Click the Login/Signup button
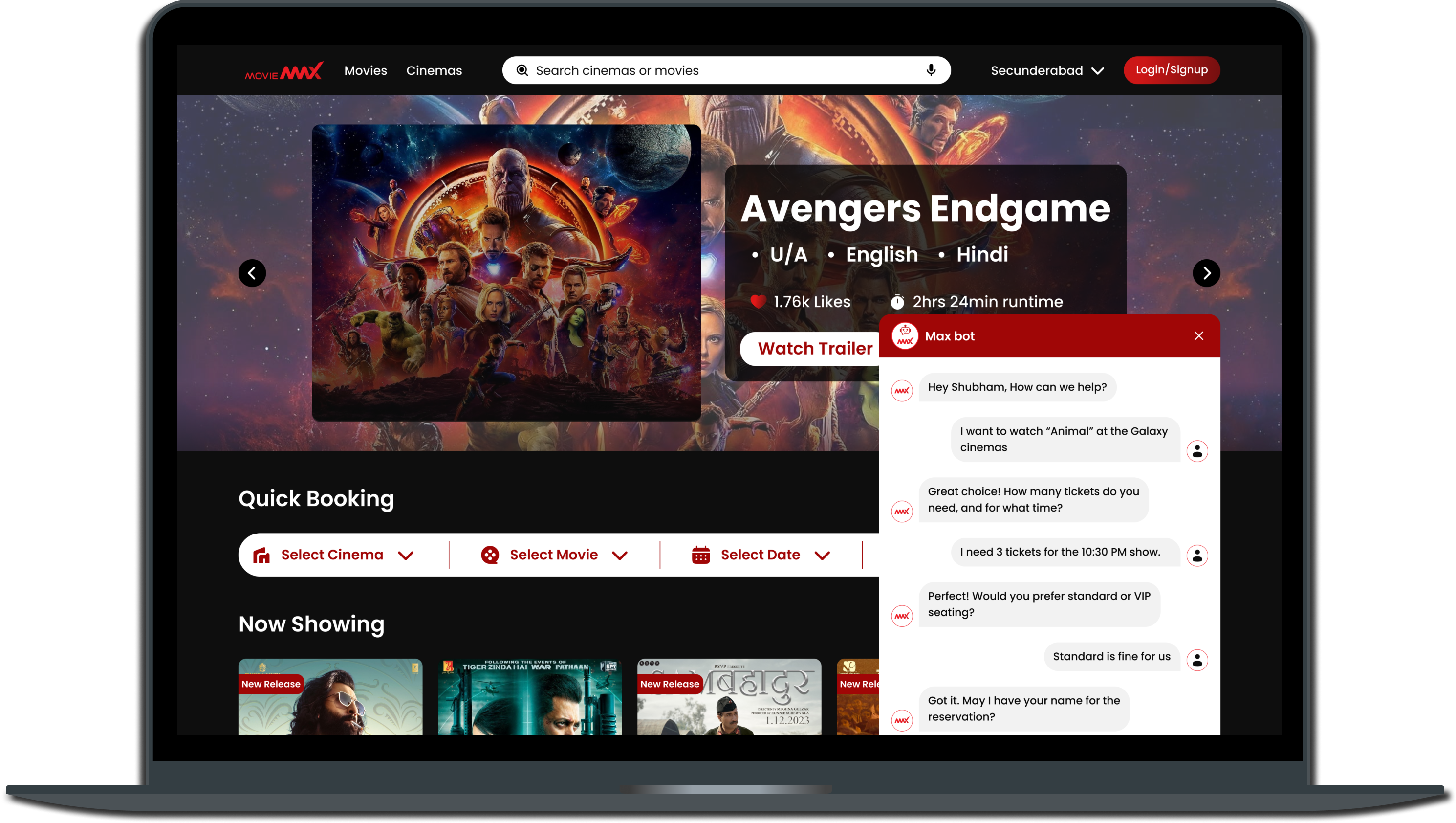The height and width of the screenshot is (823, 1456). coord(1172,70)
